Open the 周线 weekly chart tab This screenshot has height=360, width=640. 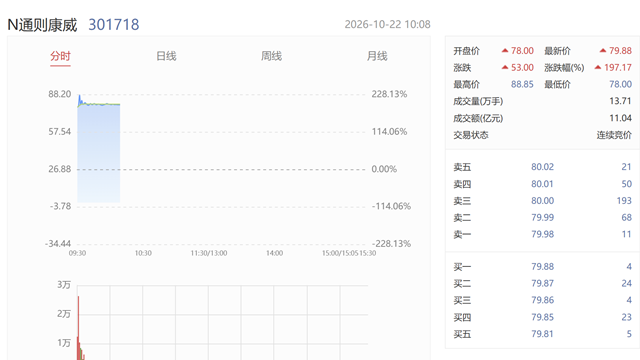click(271, 56)
